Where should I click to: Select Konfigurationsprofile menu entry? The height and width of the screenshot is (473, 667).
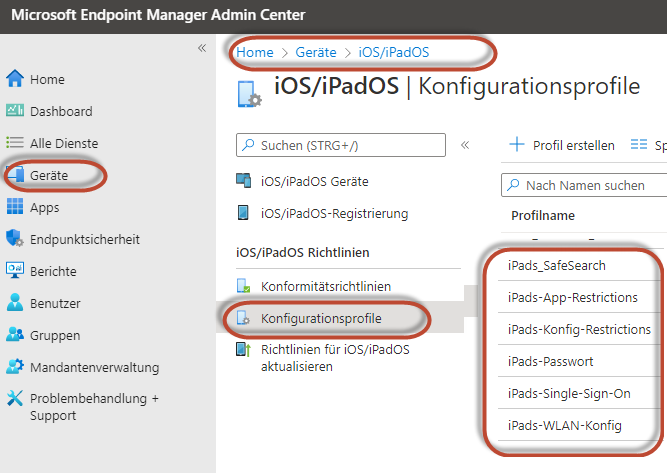tap(320, 318)
